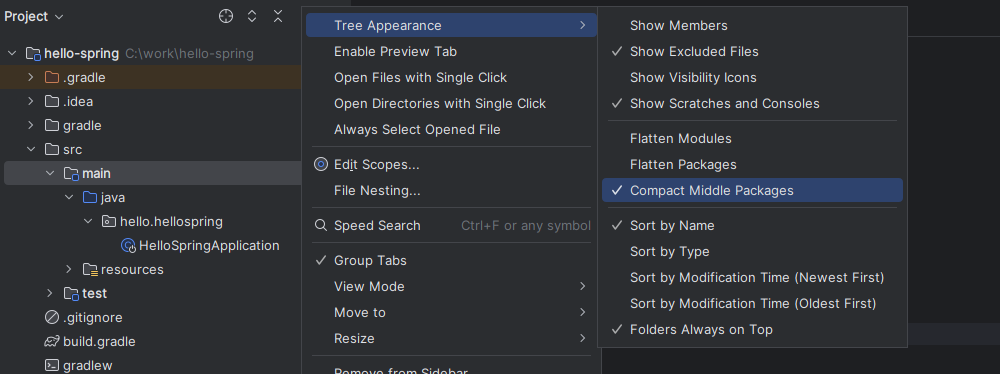The height and width of the screenshot is (374, 1000).
Task: Expand the resources folder node
Action: (69, 269)
